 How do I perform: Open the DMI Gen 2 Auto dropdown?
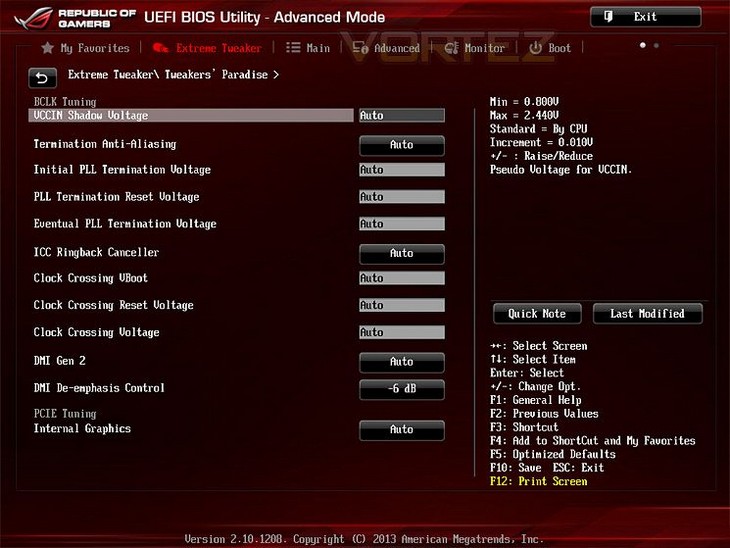pos(401,362)
